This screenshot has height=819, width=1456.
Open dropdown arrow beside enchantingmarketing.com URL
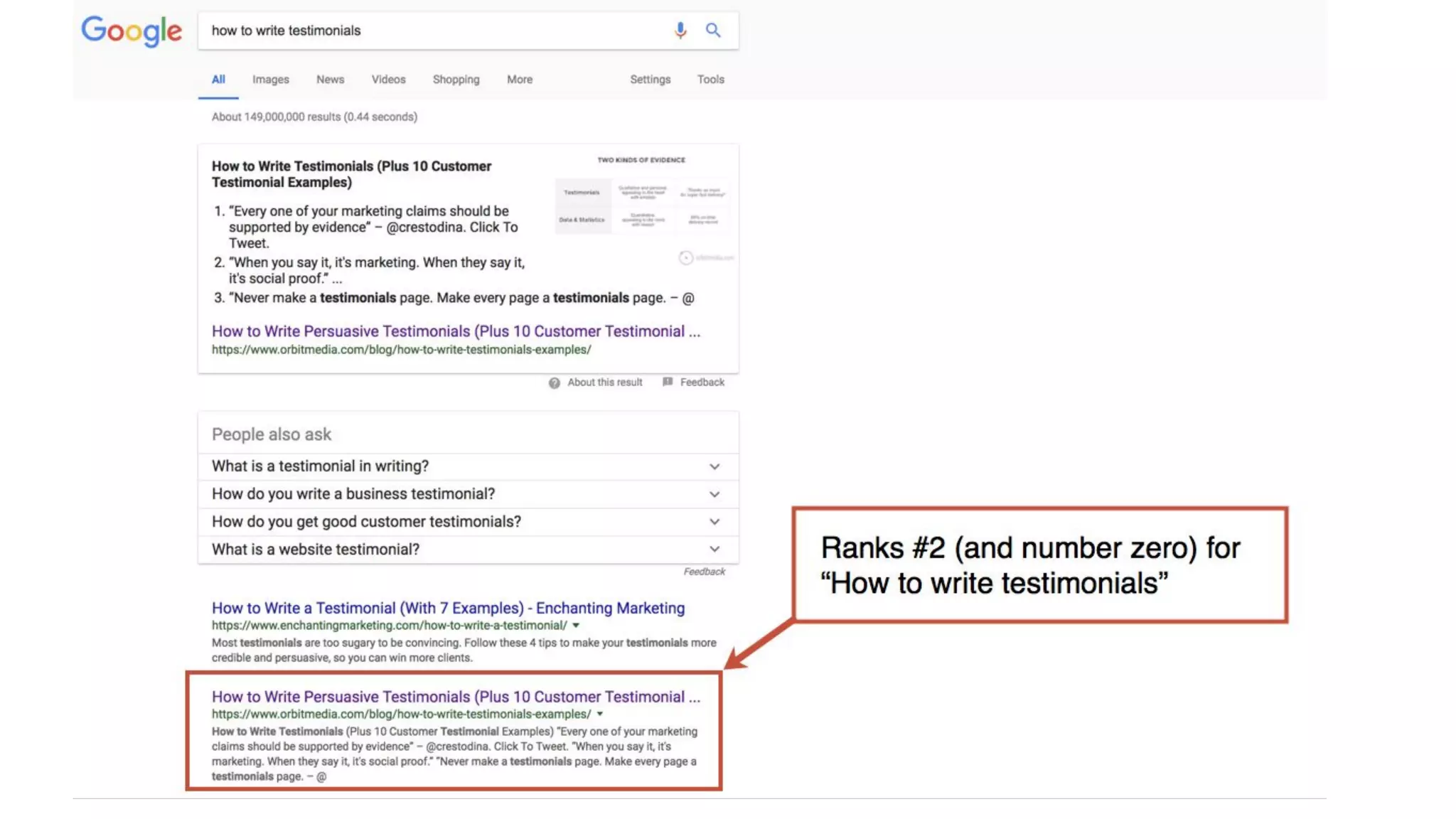(x=576, y=626)
